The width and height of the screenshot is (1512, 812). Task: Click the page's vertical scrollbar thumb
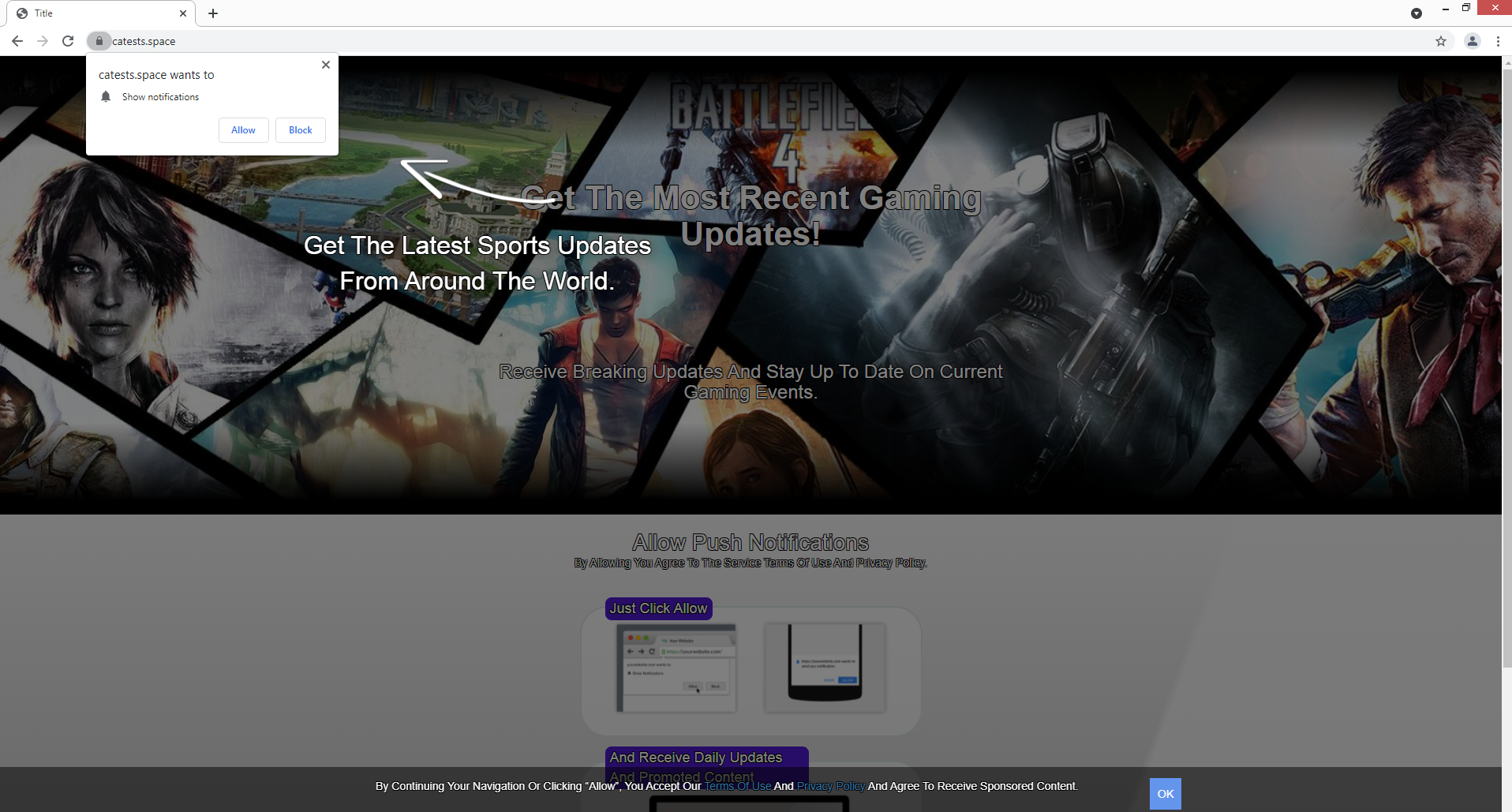click(x=1506, y=369)
